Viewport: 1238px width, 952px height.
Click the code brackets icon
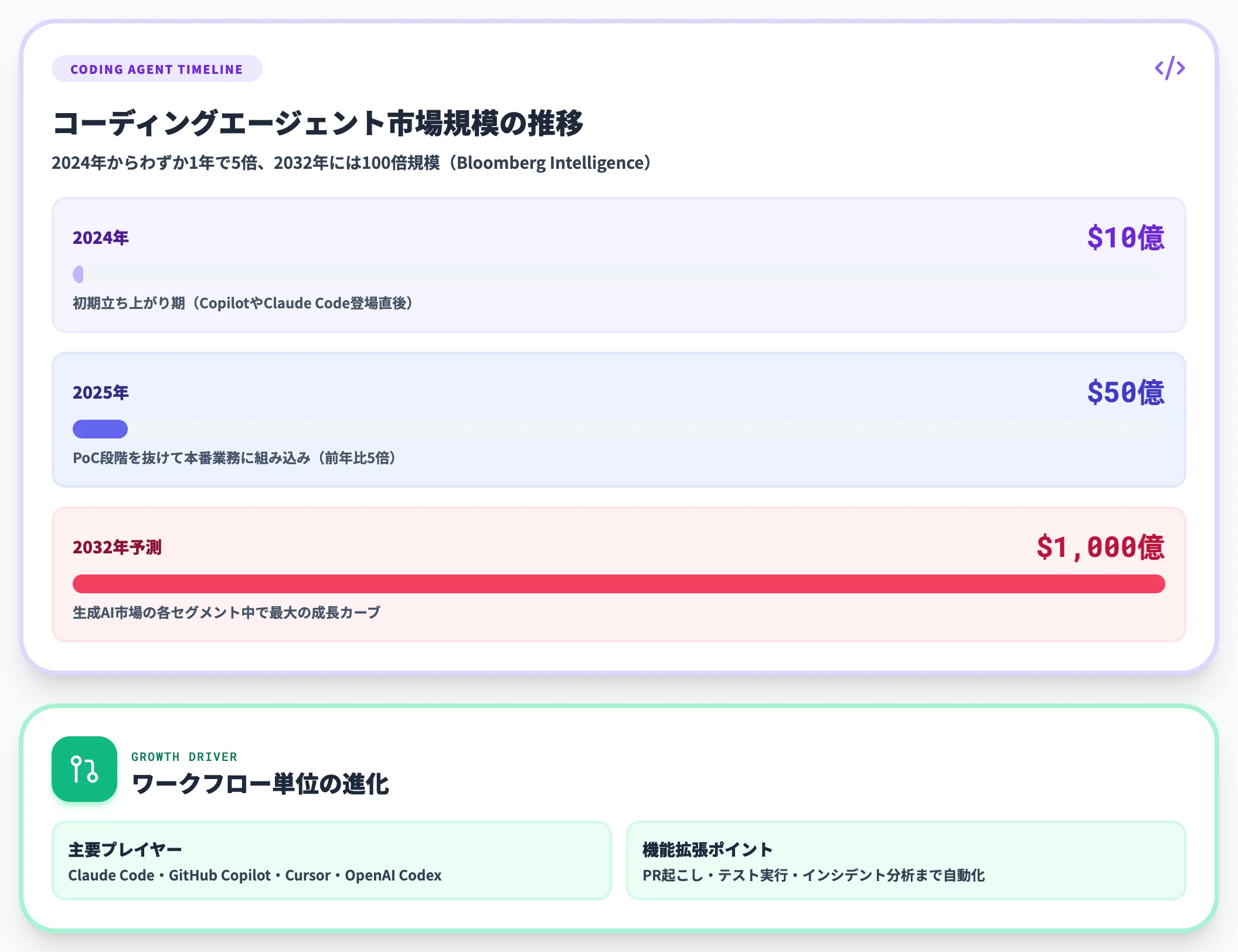click(x=1169, y=68)
